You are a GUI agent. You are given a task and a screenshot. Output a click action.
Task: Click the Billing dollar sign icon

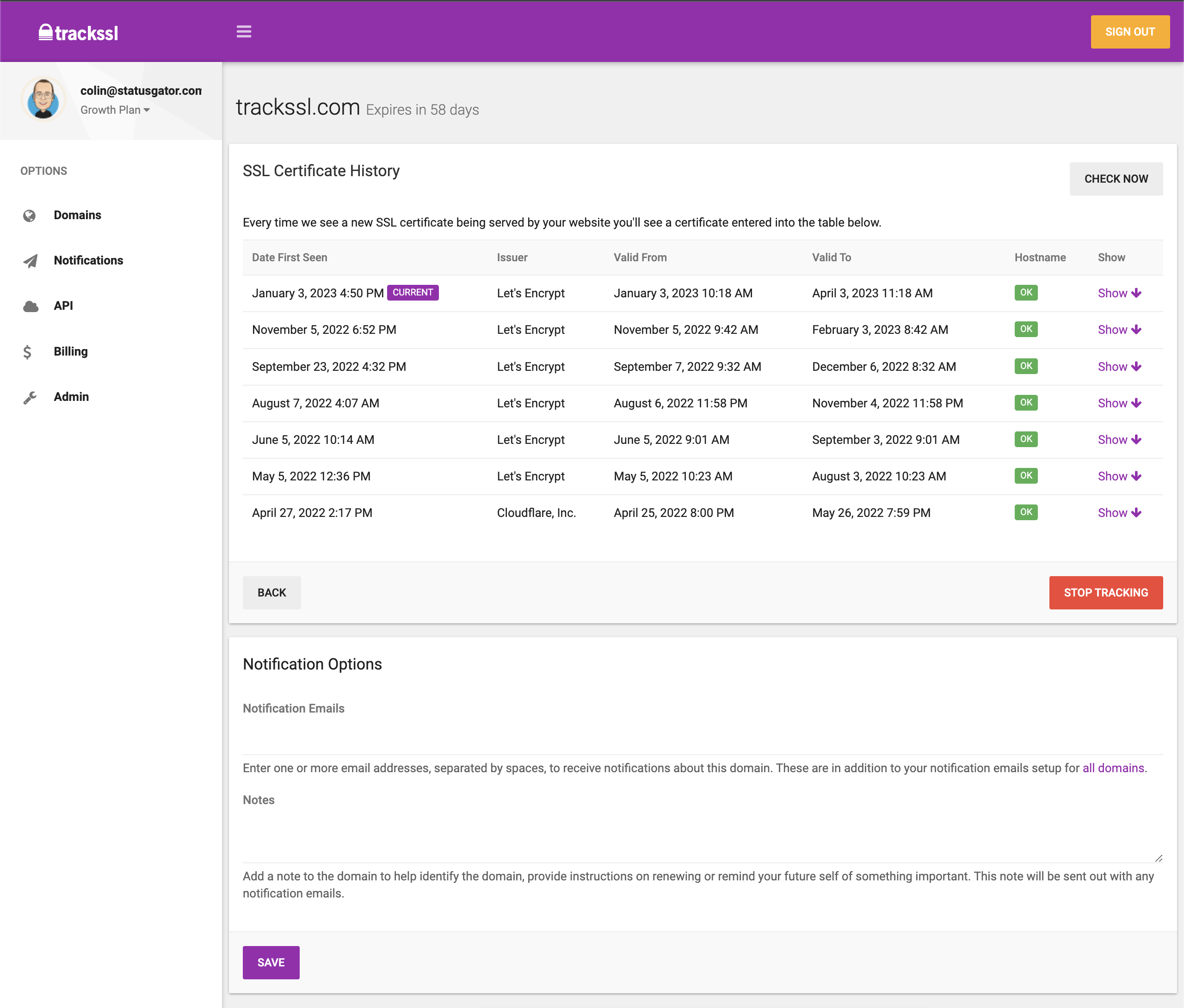click(27, 352)
